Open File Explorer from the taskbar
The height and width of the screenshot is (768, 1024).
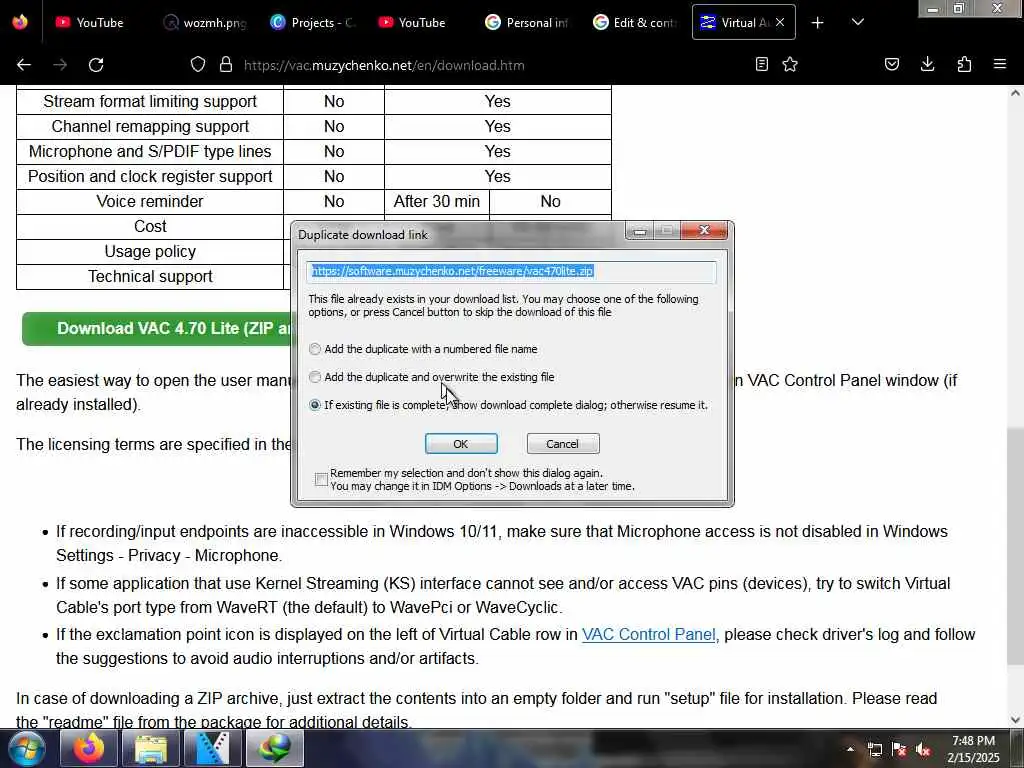tap(150, 748)
